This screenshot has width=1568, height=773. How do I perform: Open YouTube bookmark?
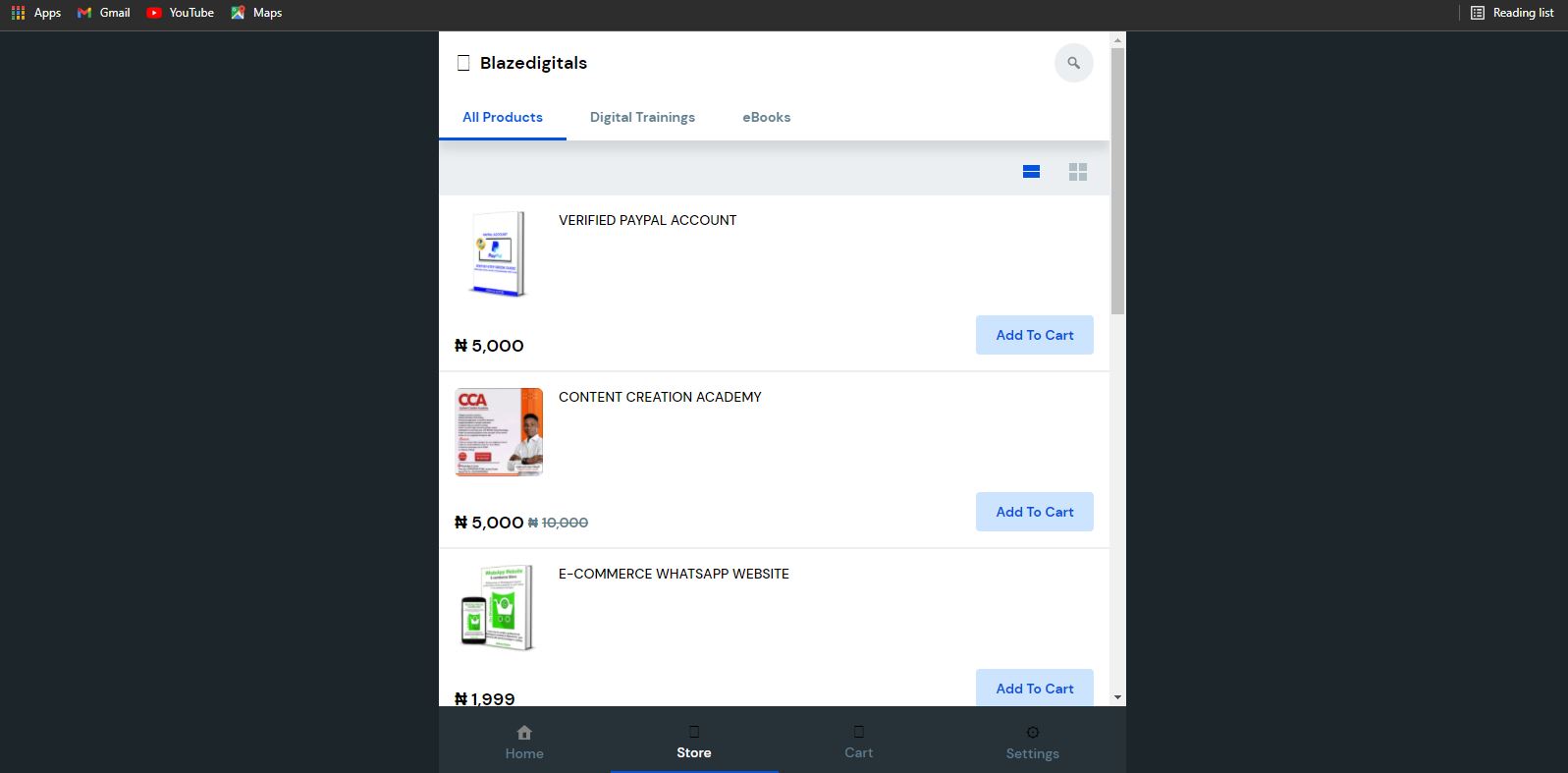click(180, 13)
